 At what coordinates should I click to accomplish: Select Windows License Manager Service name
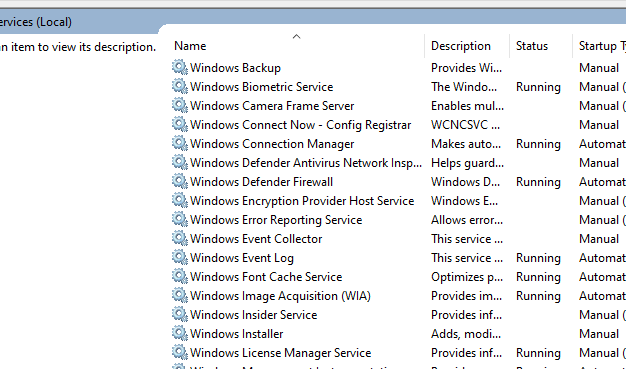280,353
